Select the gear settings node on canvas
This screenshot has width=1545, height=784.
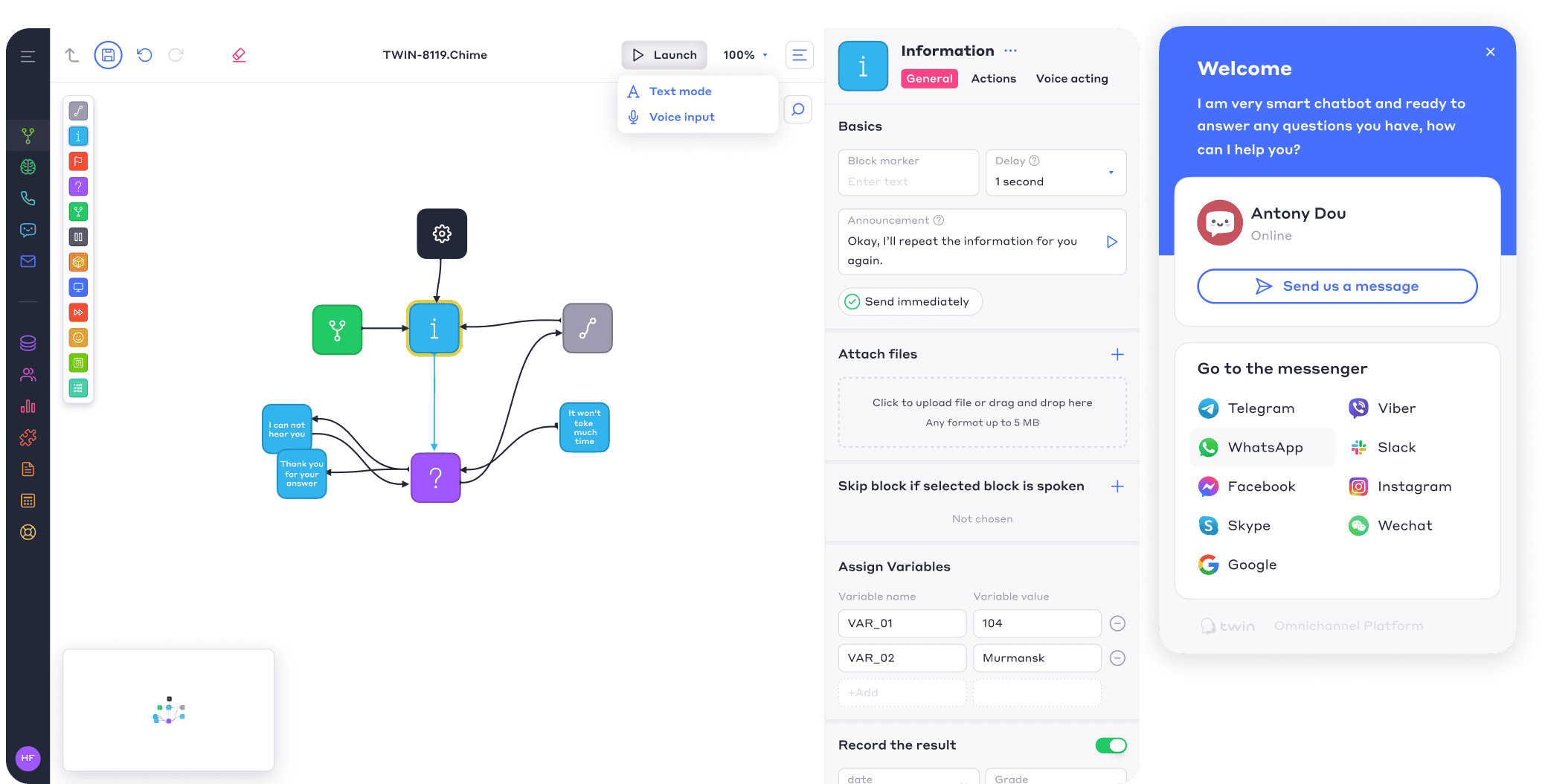pyautogui.click(x=442, y=234)
